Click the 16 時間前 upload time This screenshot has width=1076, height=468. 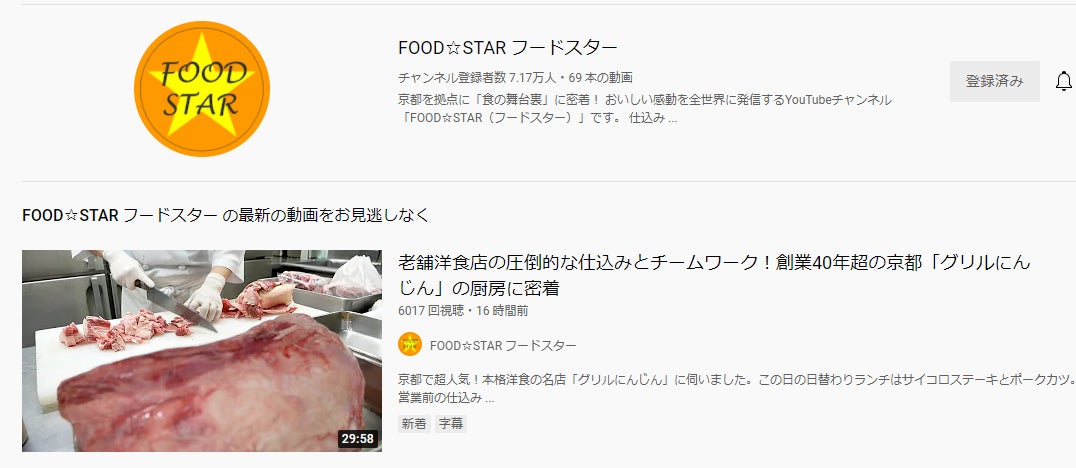point(502,311)
